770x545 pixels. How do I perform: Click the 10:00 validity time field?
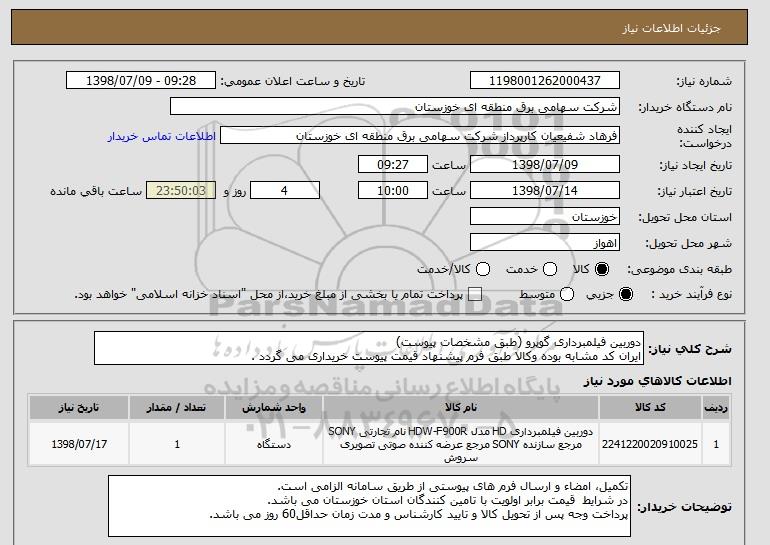click(x=393, y=191)
